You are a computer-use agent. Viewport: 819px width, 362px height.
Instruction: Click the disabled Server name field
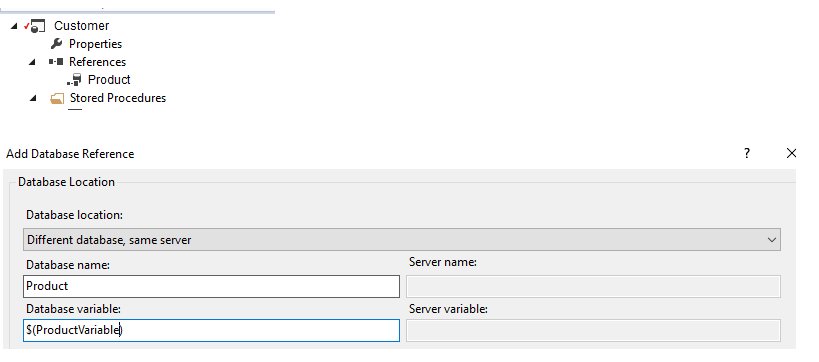593,286
